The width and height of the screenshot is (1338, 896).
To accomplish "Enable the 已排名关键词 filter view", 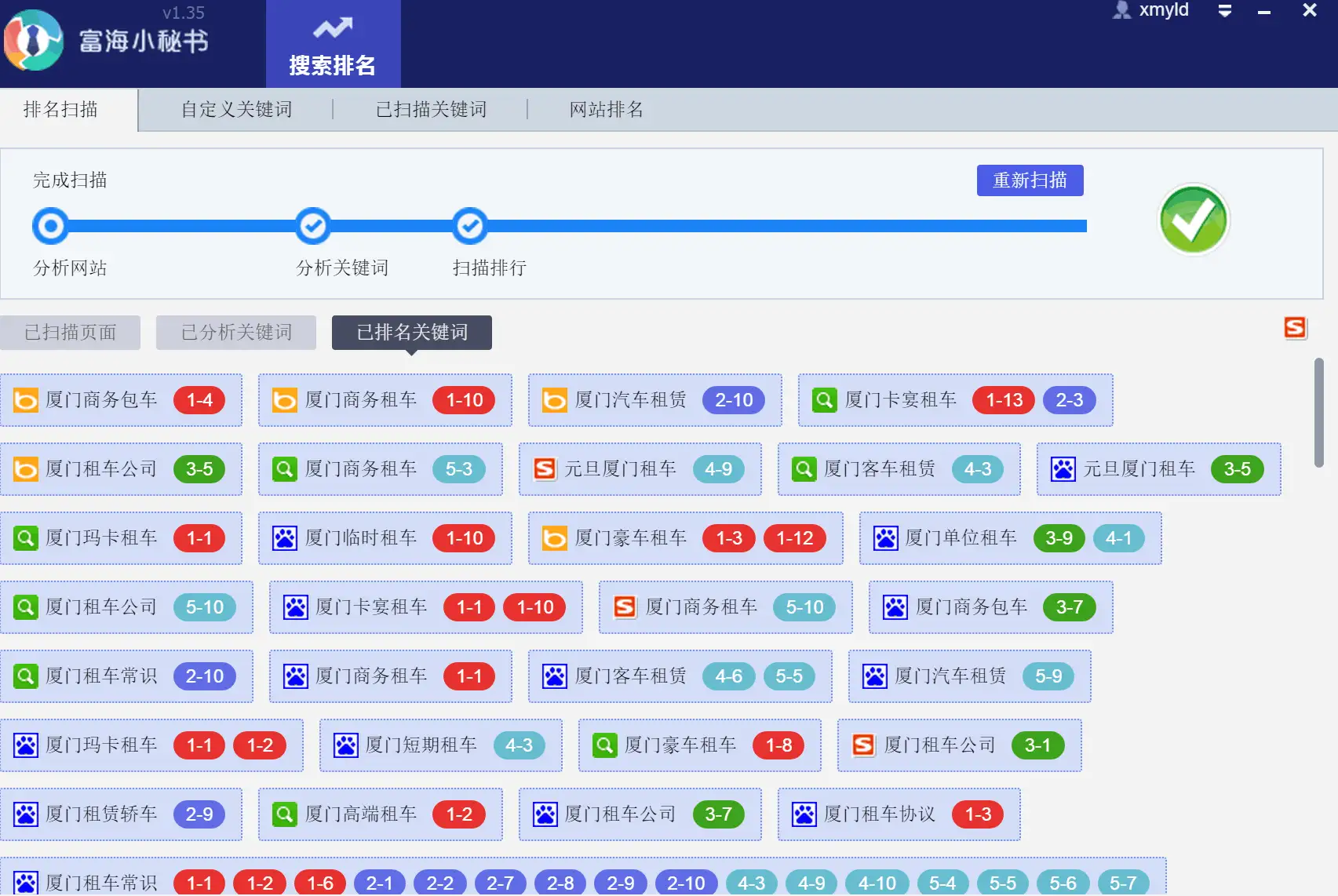I will [x=412, y=332].
